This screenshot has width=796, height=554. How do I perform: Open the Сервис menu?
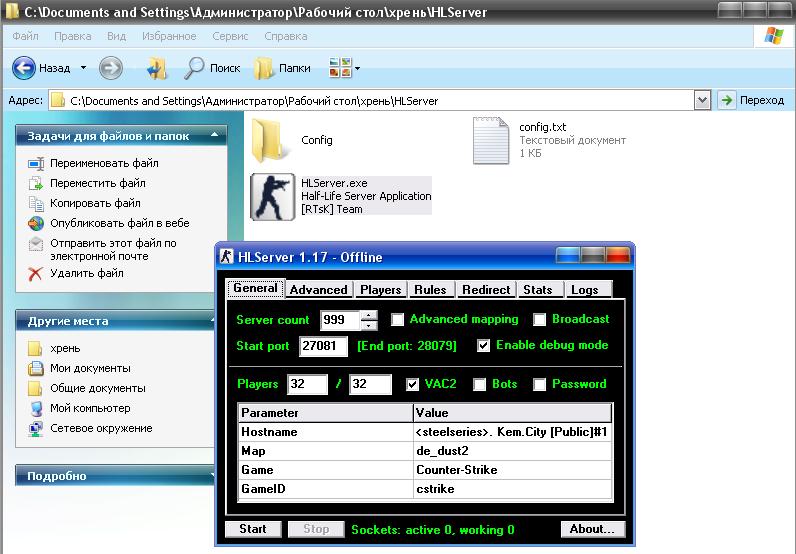click(230, 36)
